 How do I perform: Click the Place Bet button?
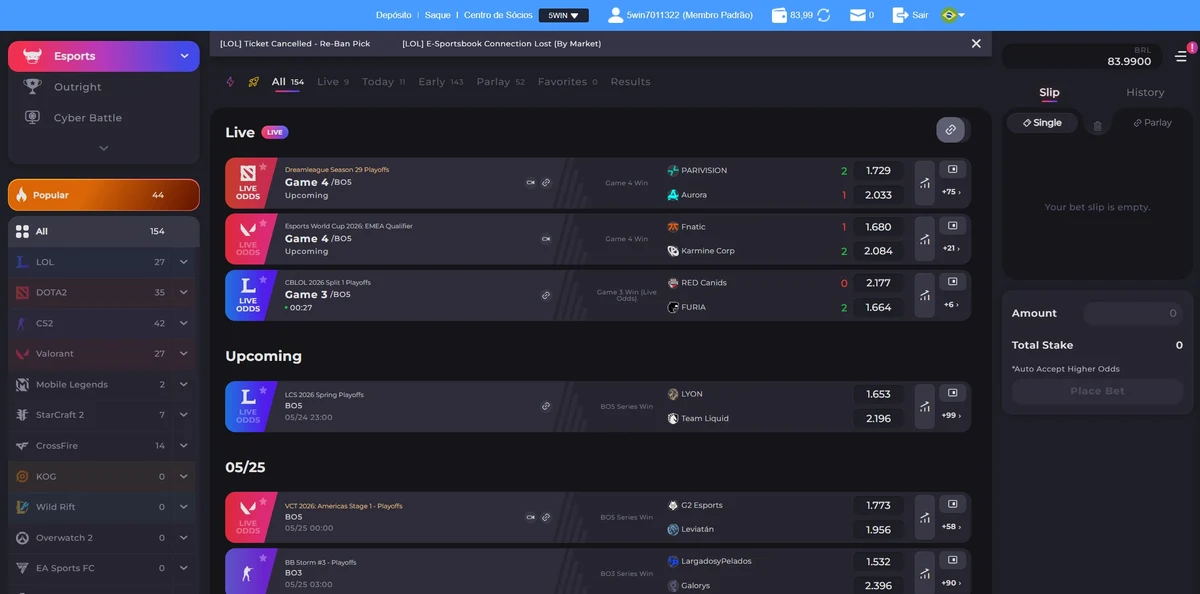1097,391
